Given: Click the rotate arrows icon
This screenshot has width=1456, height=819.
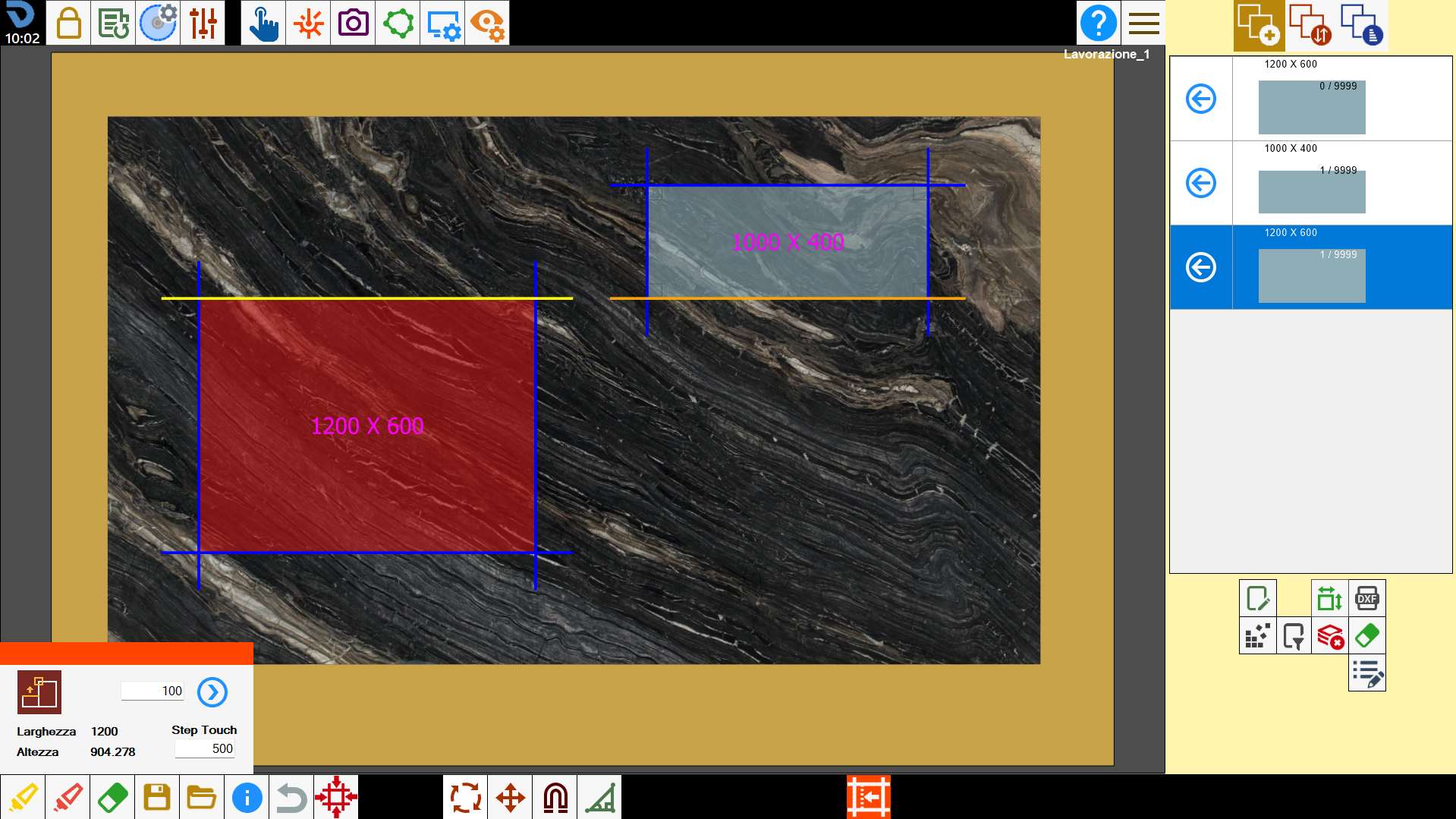Looking at the screenshot, I should pos(466,797).
